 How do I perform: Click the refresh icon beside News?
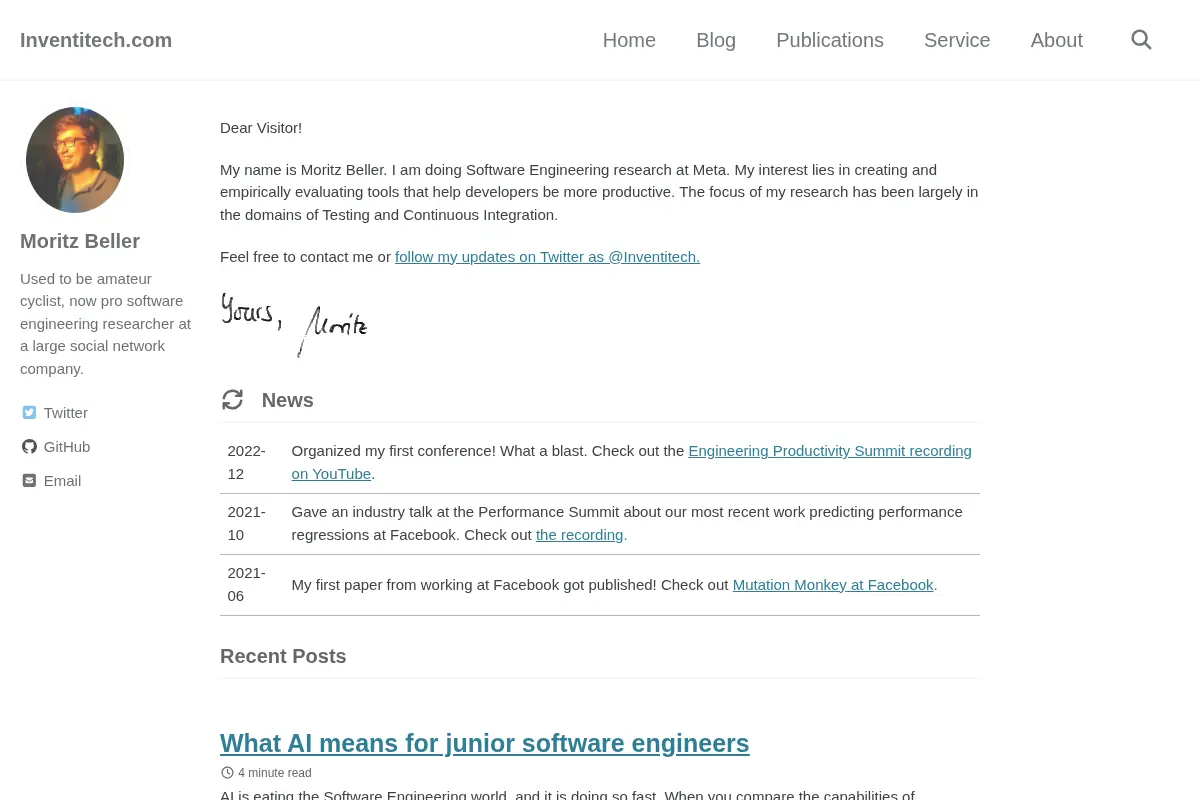(x=232, y=400)
